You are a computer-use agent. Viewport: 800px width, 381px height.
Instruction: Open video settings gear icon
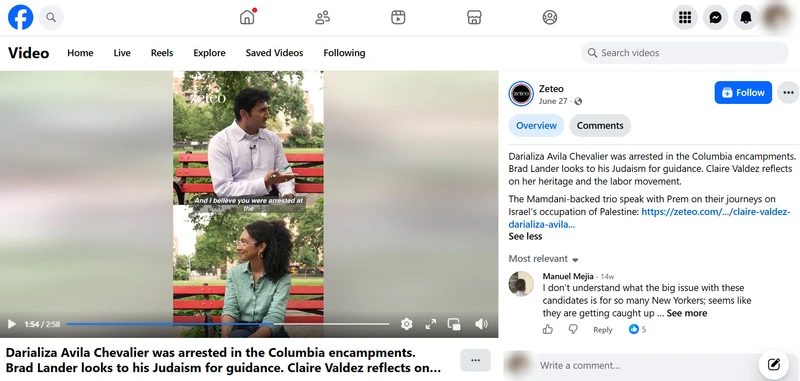pos(407,324)
